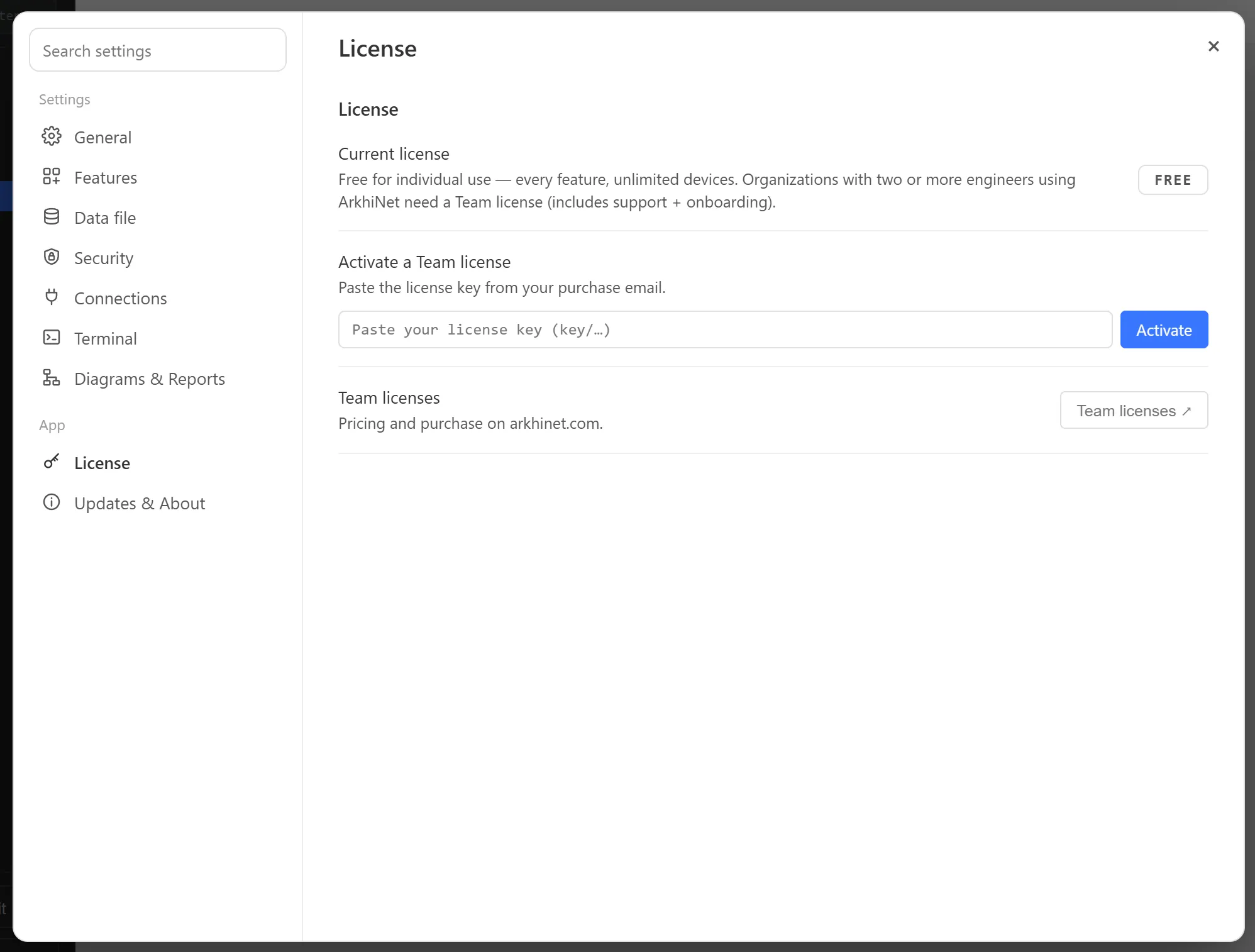The height and width of the screenshot is (952, 1255).
Task: Click the 'Current license' heading text
Action: [394, 154]
